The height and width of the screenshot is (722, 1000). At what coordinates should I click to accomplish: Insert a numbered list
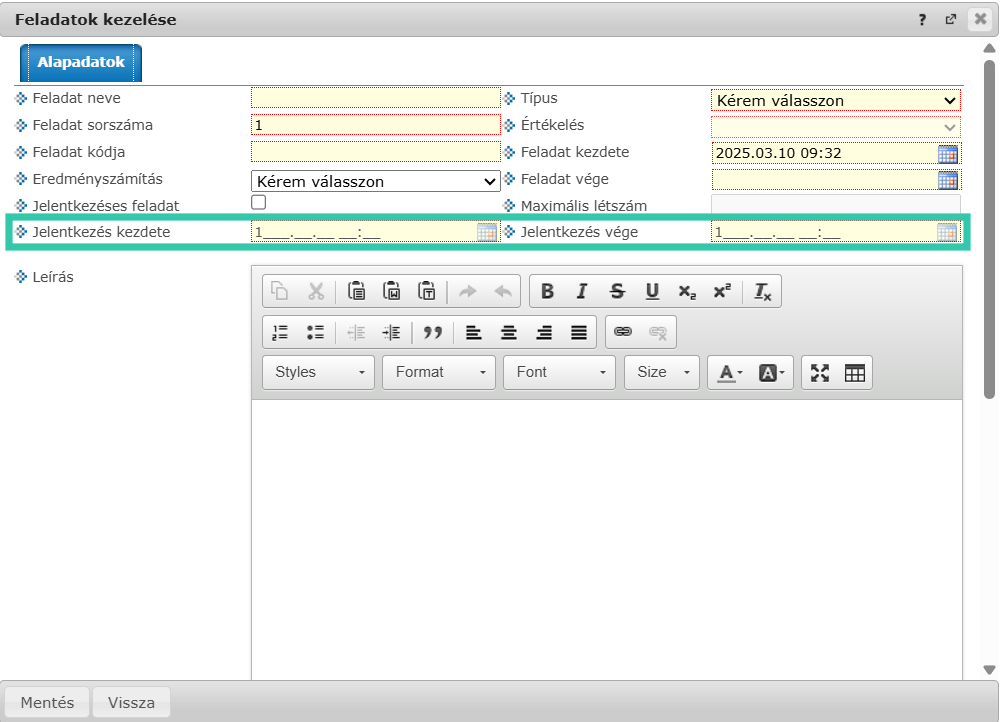coord(280,332)
